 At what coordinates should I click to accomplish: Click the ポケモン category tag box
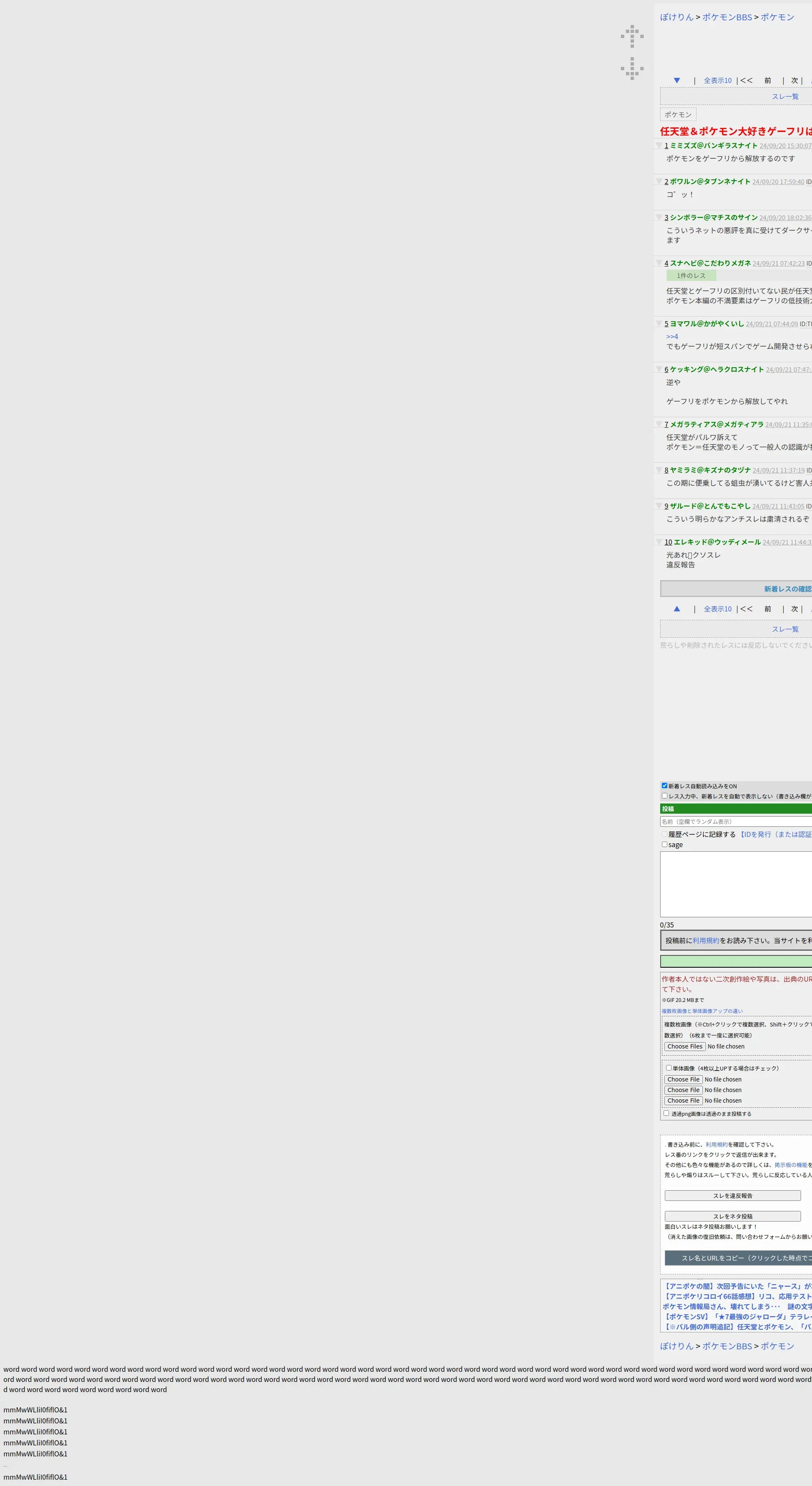pyautogui.click(x=678, y=115)
